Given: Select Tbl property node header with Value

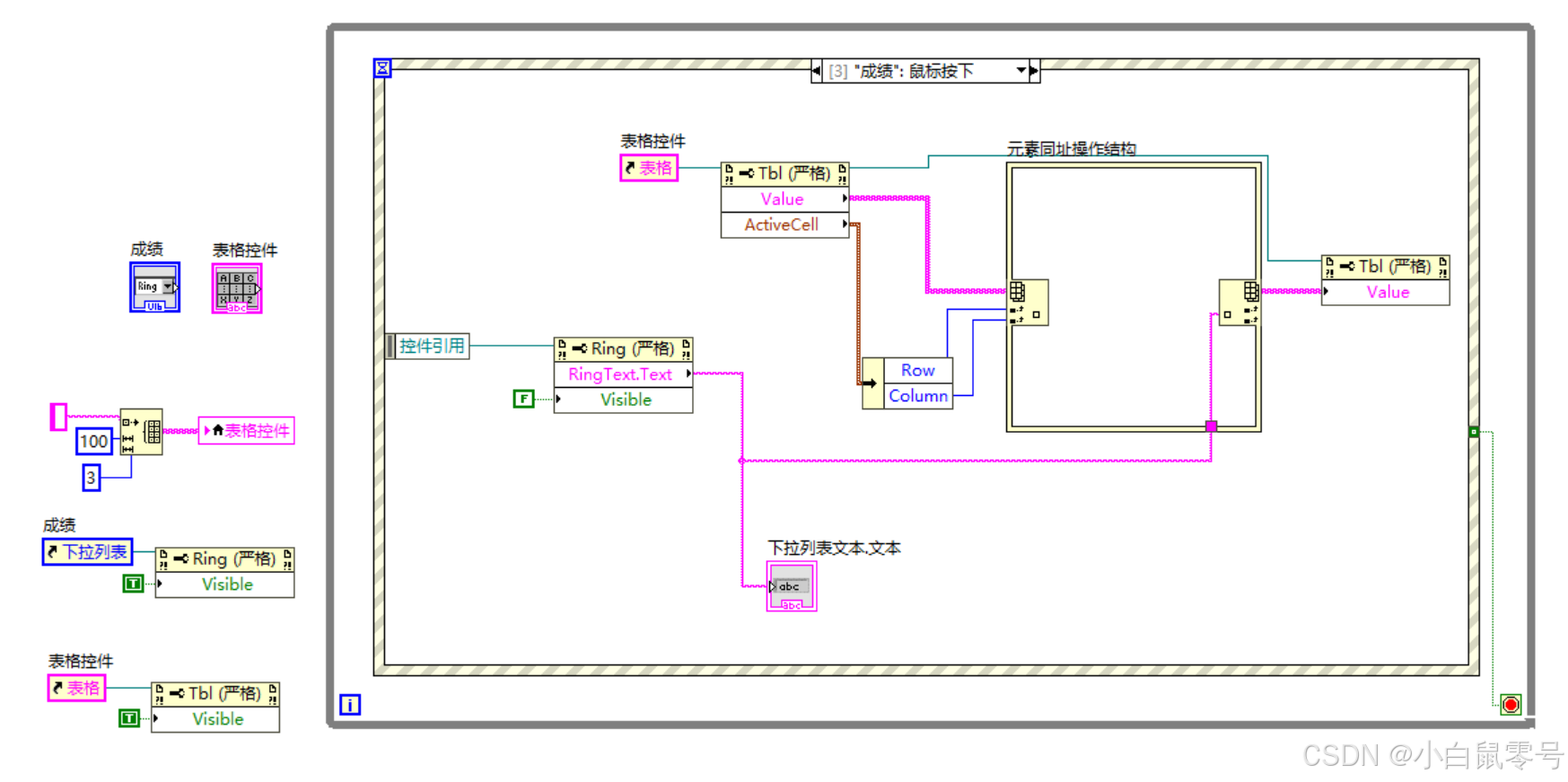Looking at the screenshot, I should click(x=785, y=174).
